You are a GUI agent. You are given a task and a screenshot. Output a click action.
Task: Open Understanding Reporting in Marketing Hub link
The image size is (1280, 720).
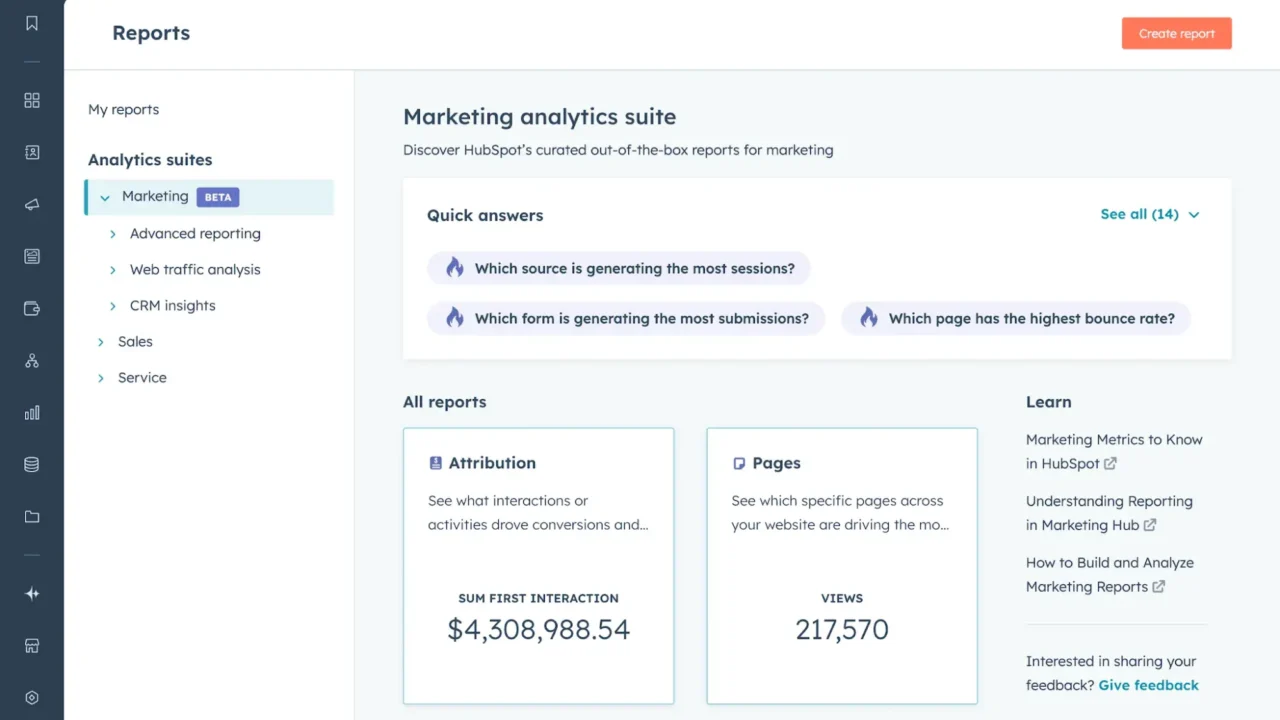click(x=1109, y=513)
